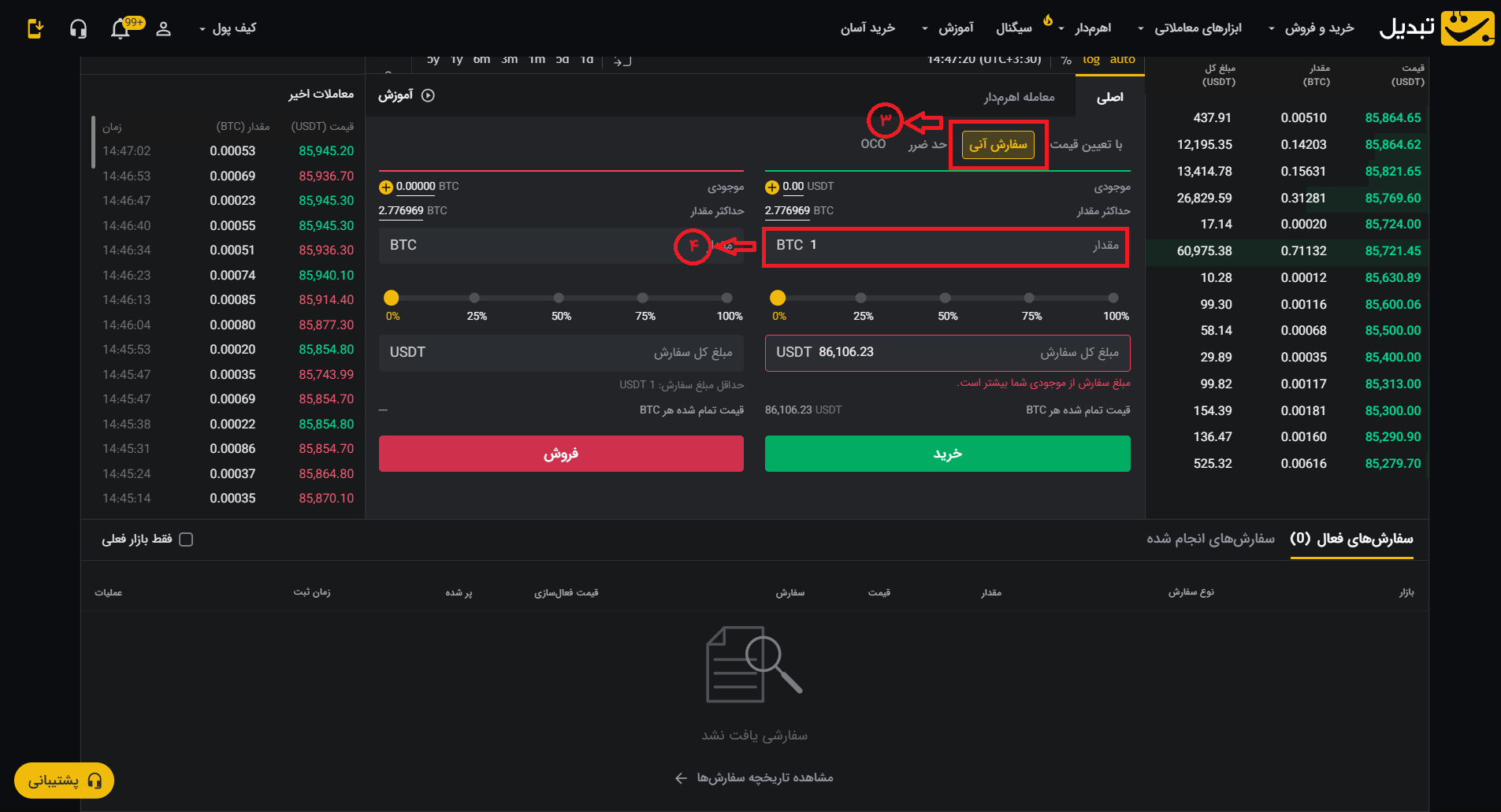Expand the کیف پول dropdown
The image size is (1501, 812).
click(x=228, y=28)
